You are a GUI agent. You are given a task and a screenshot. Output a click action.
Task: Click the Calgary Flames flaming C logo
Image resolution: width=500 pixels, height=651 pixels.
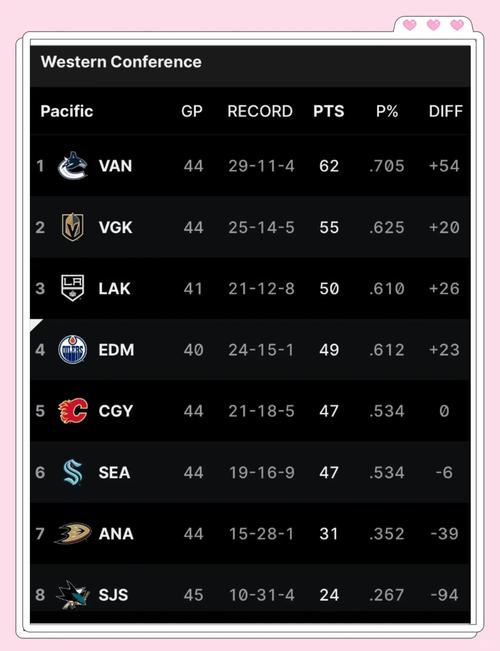coord(73,411)
